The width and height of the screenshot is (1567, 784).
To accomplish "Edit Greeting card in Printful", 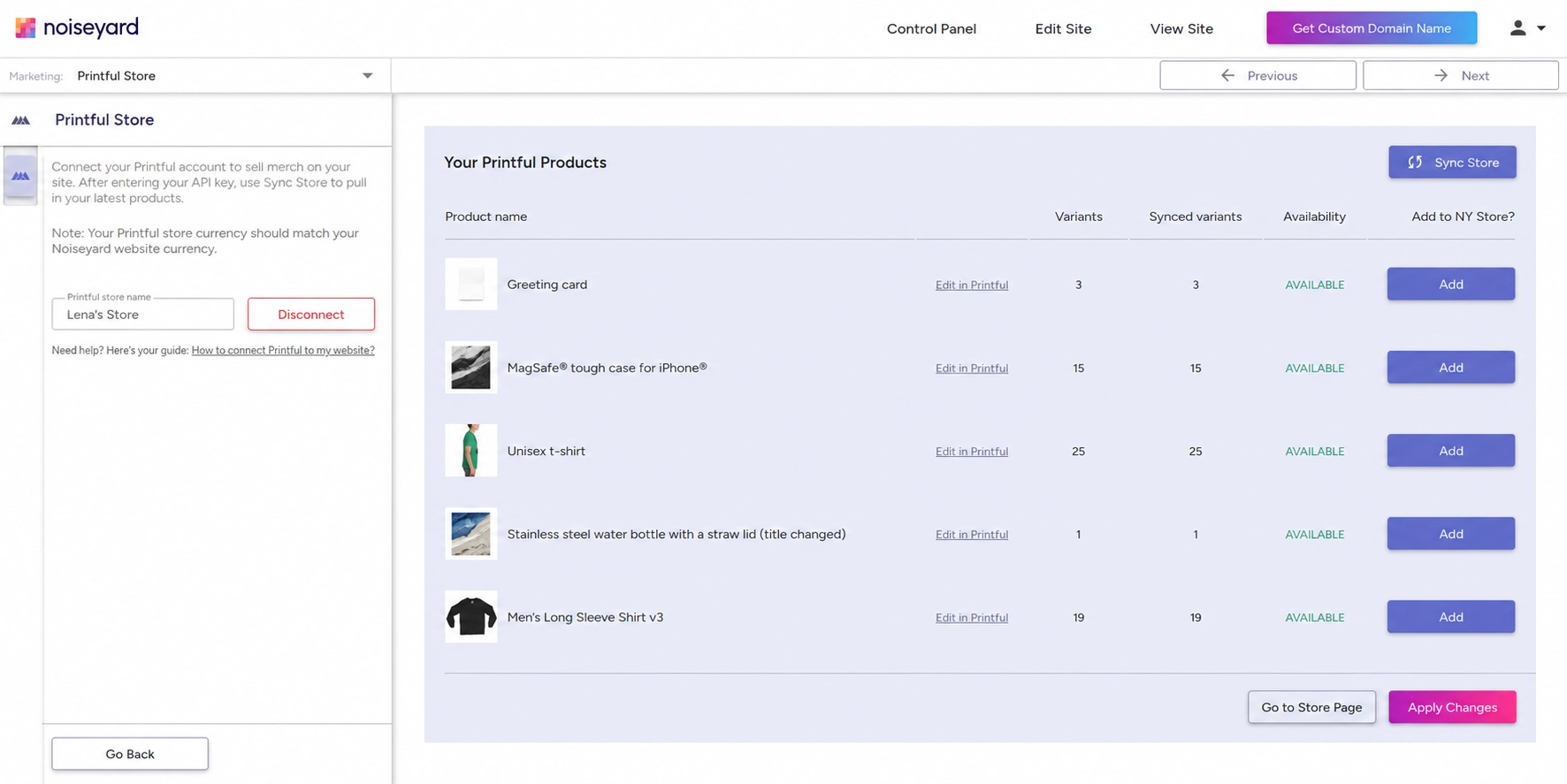I will pos(972,285).
